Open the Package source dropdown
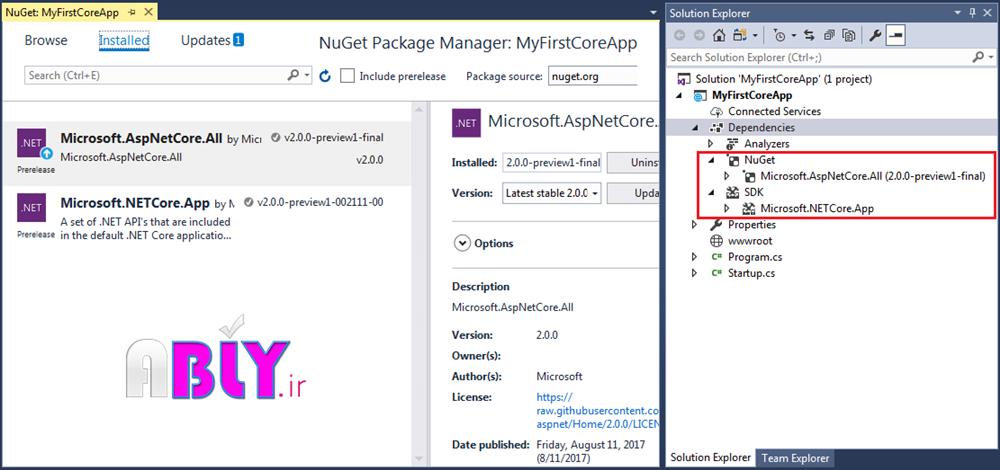This screenshot has height=470, width=1000. pyautogui.click(x=593, y=76)
